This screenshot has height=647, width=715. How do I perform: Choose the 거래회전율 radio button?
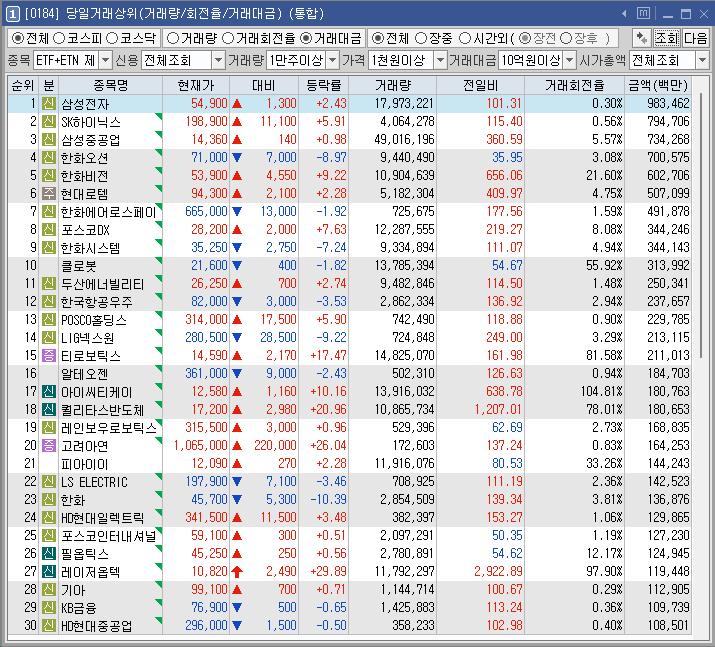point(228,38)
